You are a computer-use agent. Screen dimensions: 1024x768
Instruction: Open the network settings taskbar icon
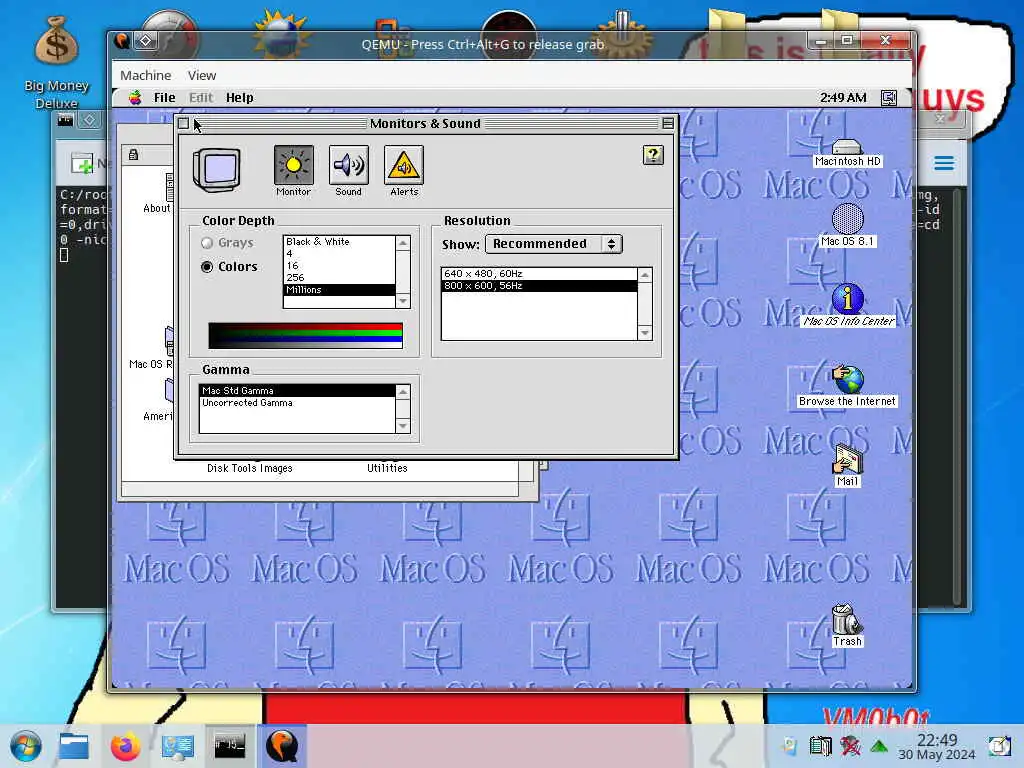(178, 746)
